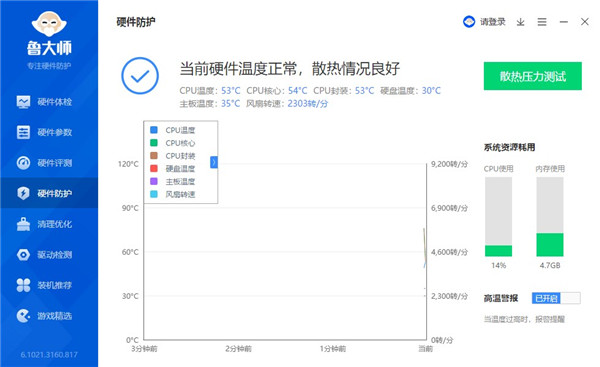Open the hamburger main menu
The width and height of the screenshot is (600, 367).
click(x=542, y=22)
